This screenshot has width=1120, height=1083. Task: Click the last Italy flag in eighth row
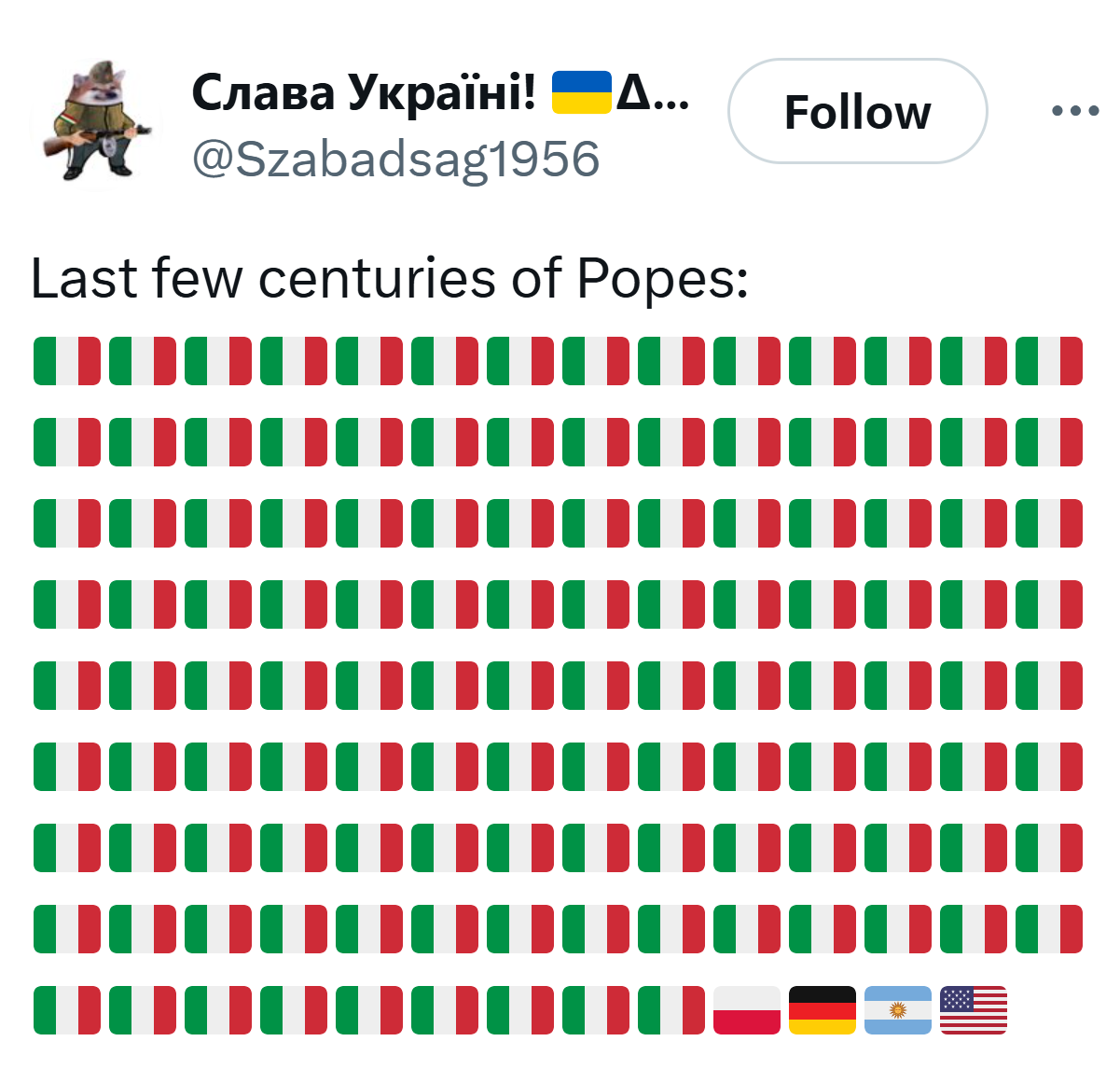pos(1049,929)
